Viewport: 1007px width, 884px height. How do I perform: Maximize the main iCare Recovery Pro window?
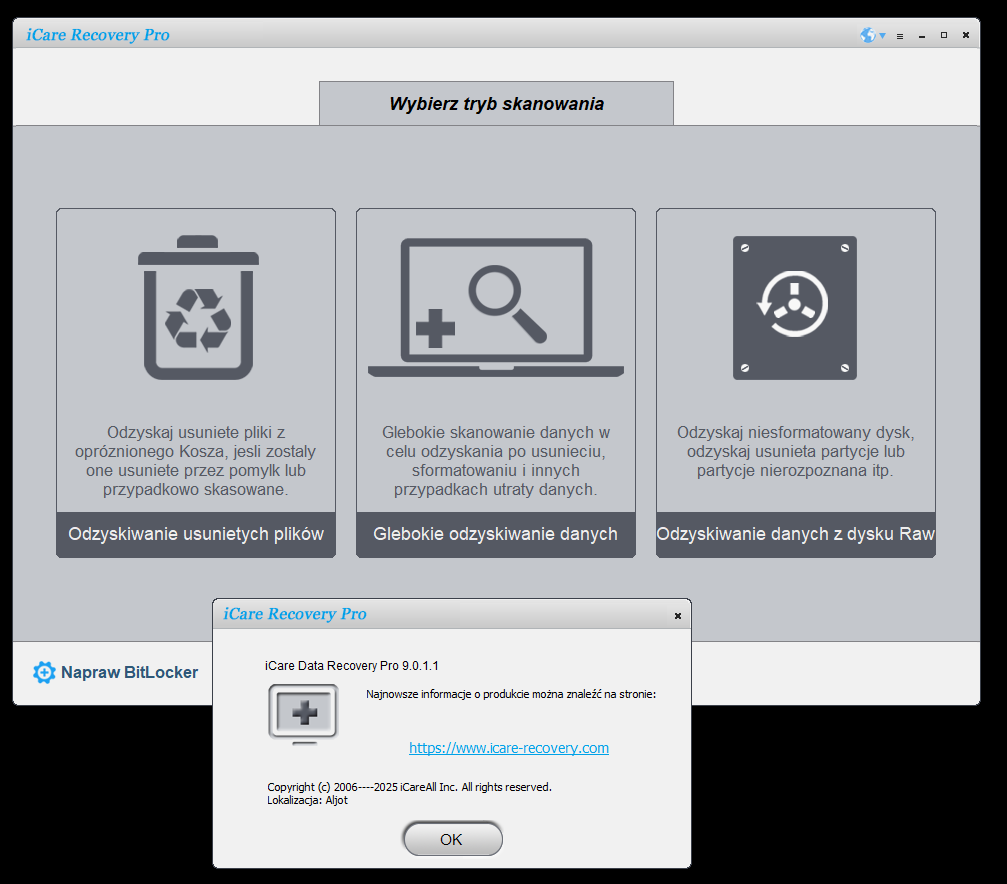click(x=943, y=35)
